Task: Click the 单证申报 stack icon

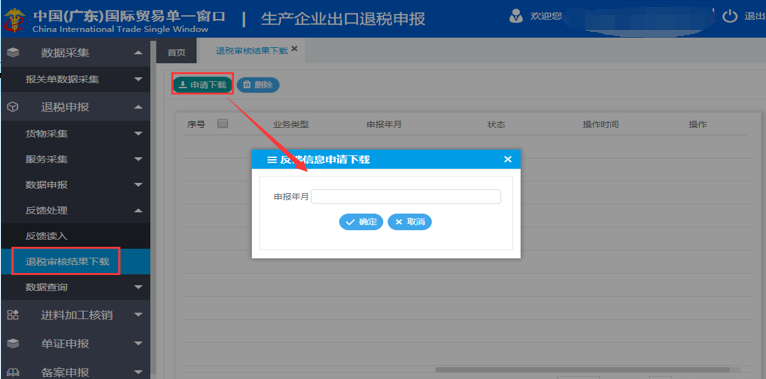Action: [13, 344]
